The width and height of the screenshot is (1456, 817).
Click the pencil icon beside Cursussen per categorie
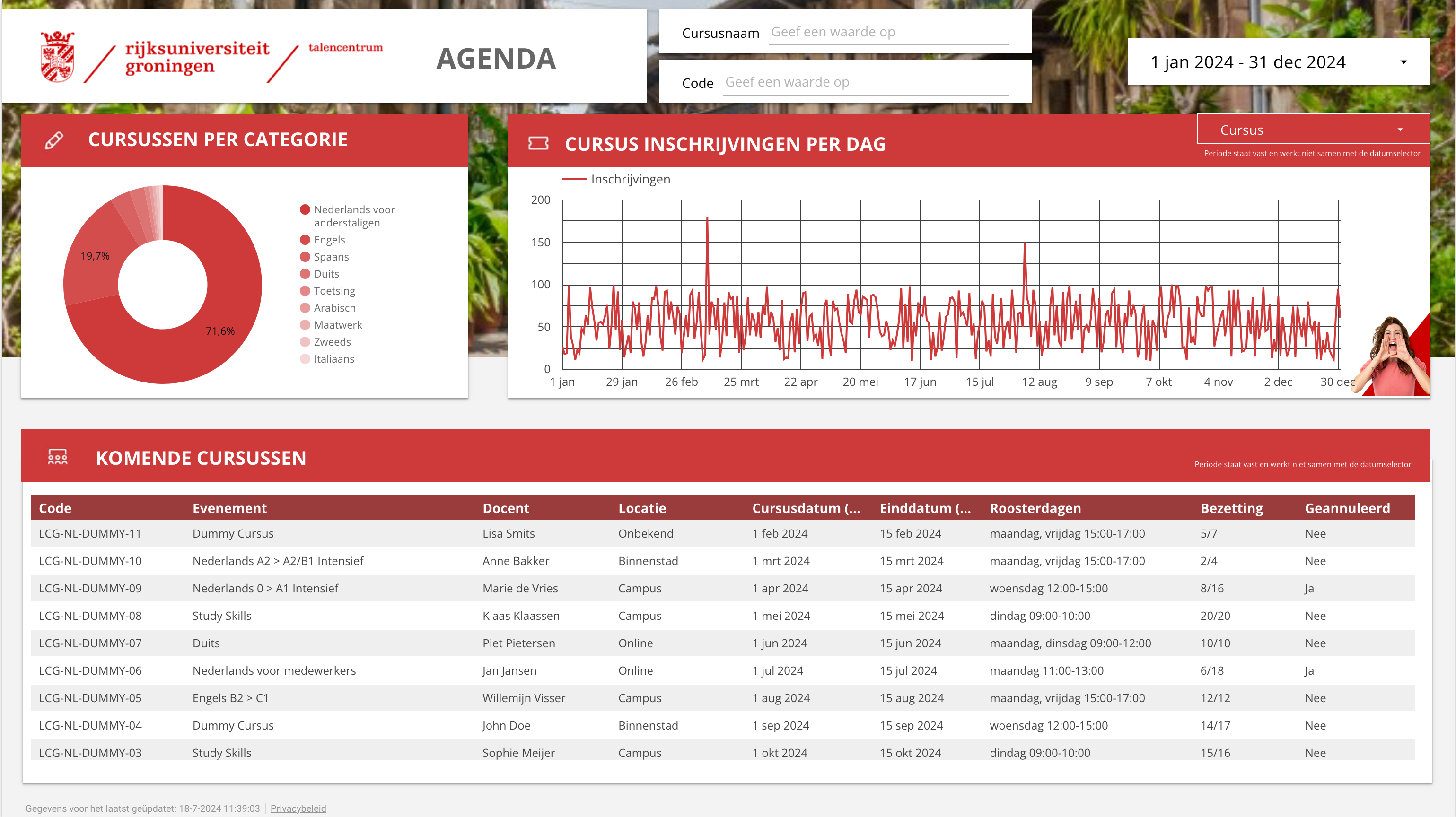(54, 140)
